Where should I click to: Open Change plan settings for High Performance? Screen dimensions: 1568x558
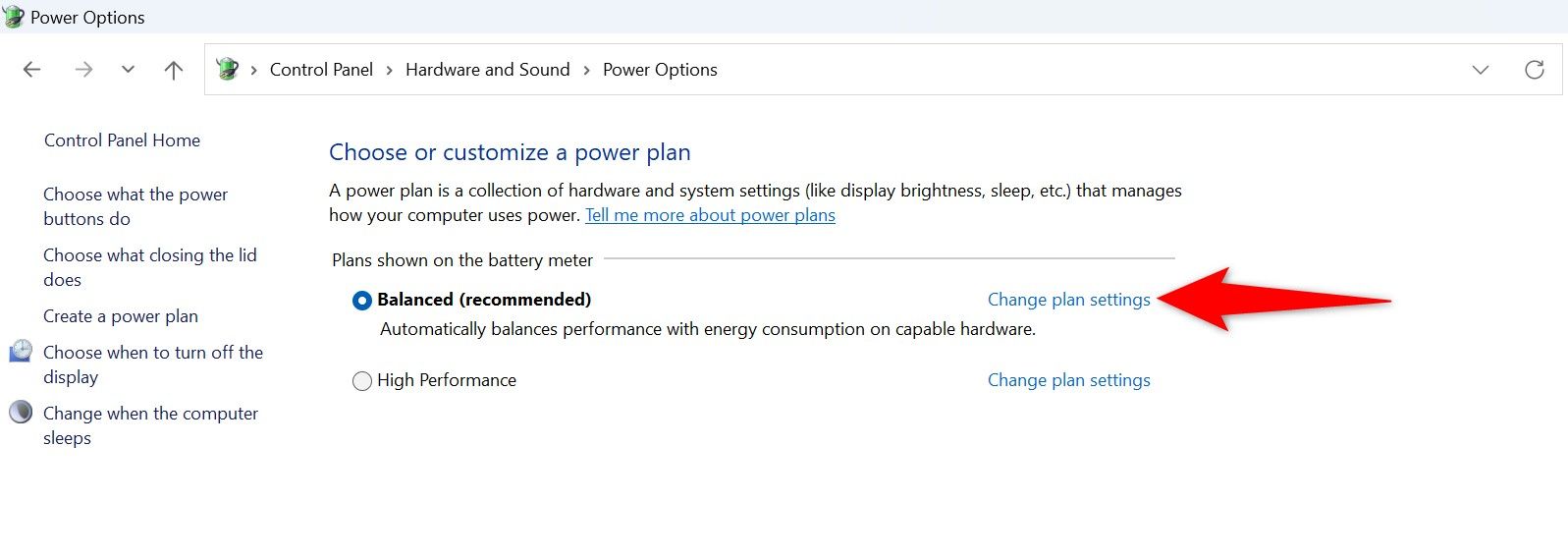tap(1068, 380)
